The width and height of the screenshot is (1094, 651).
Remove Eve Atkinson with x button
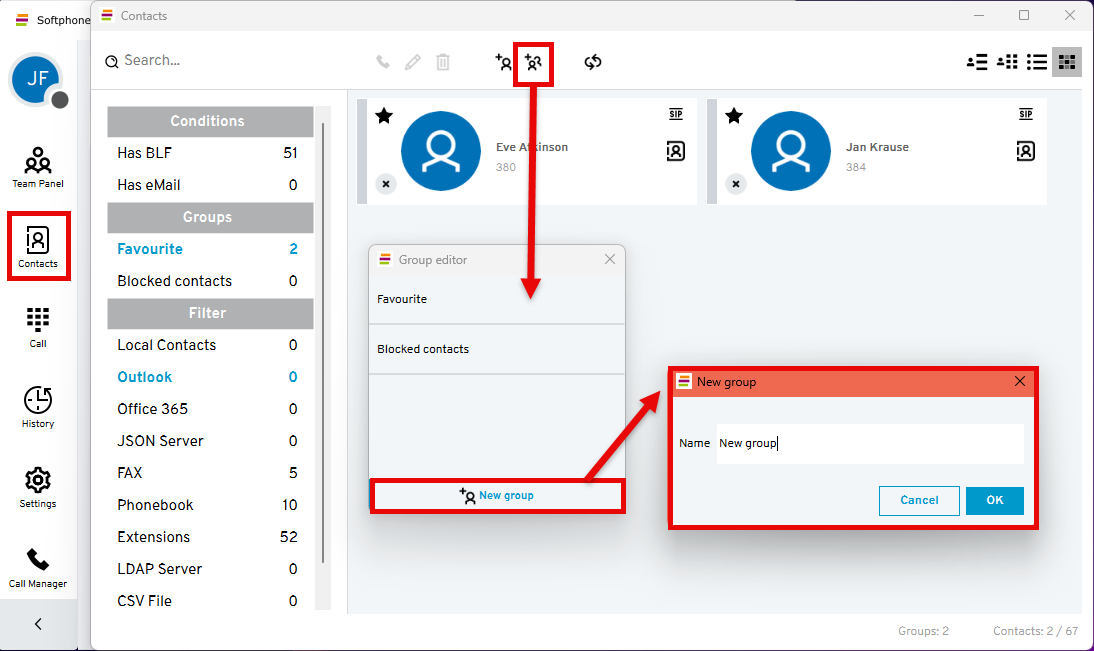pyautogui.click(x=385, y=184)
